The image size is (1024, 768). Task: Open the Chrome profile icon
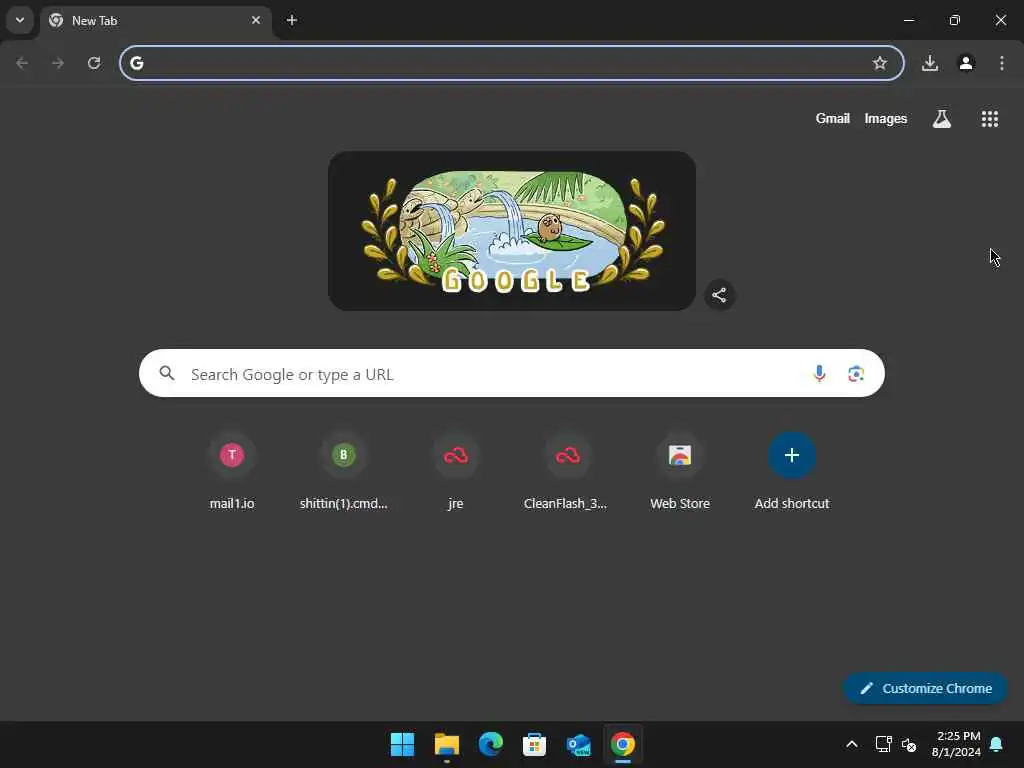tap(966, 63)
